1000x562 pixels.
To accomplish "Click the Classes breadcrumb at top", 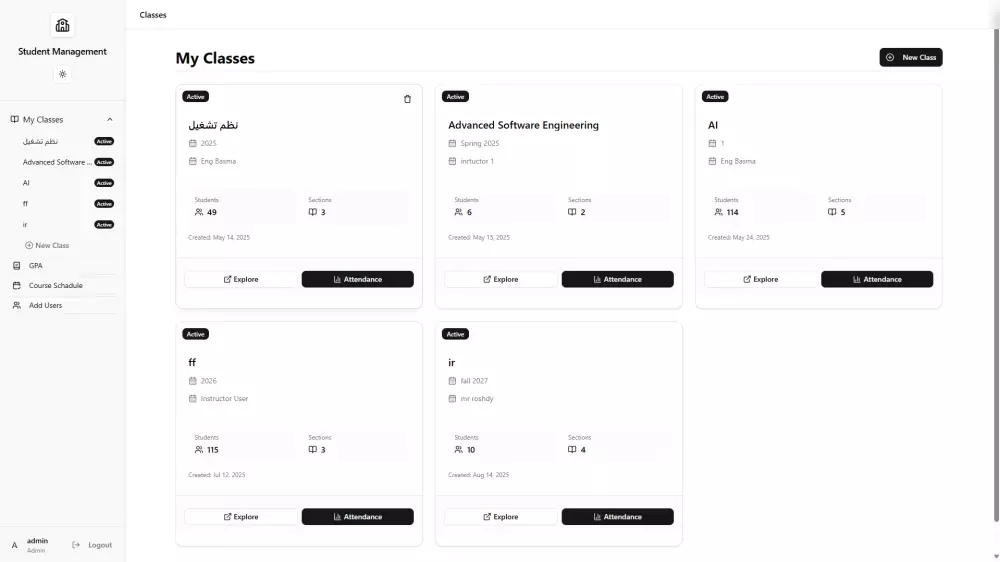I will [153, 15].
